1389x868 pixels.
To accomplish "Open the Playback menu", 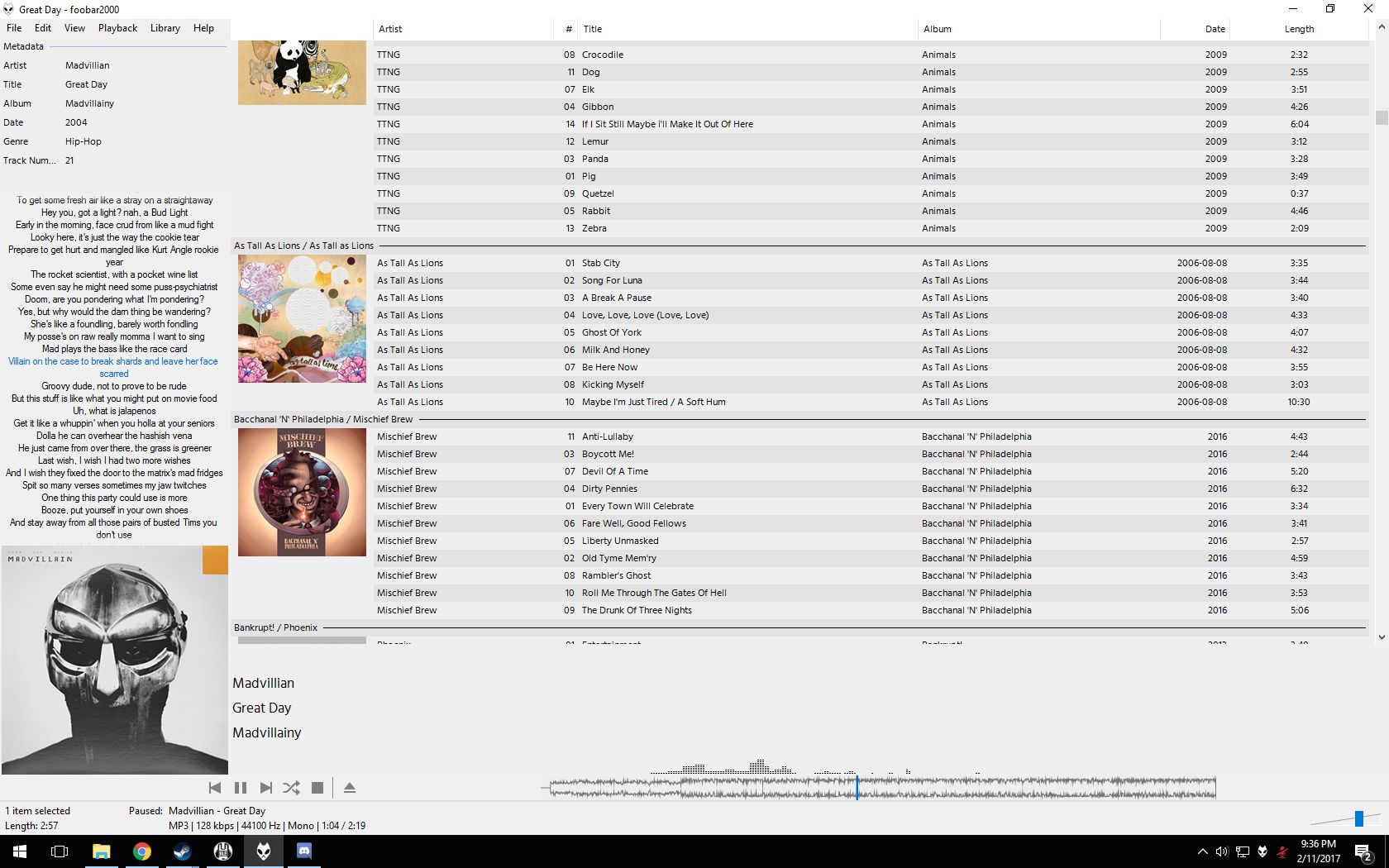I will click(x=117, y=27).
